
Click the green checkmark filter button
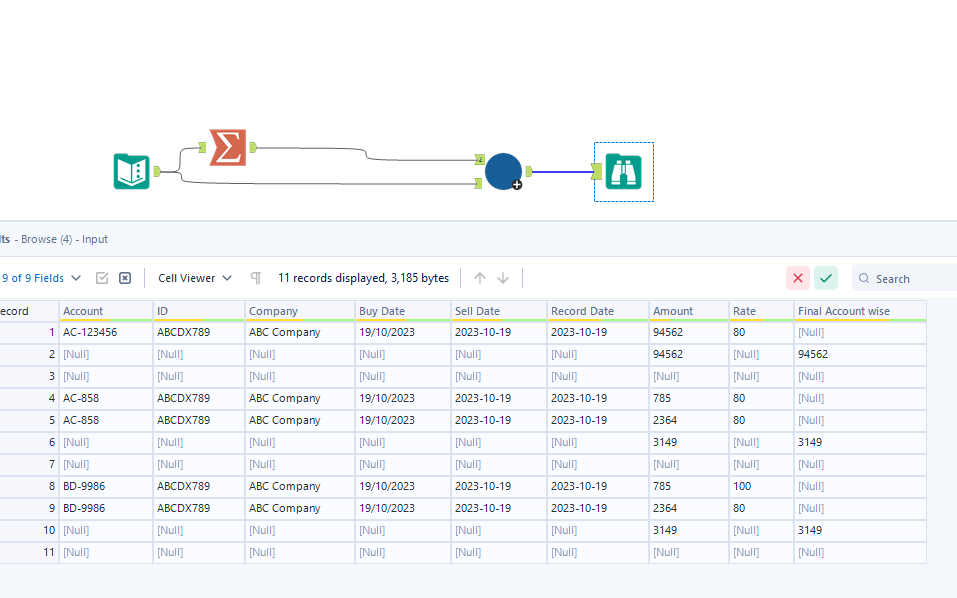click(825, 277)
